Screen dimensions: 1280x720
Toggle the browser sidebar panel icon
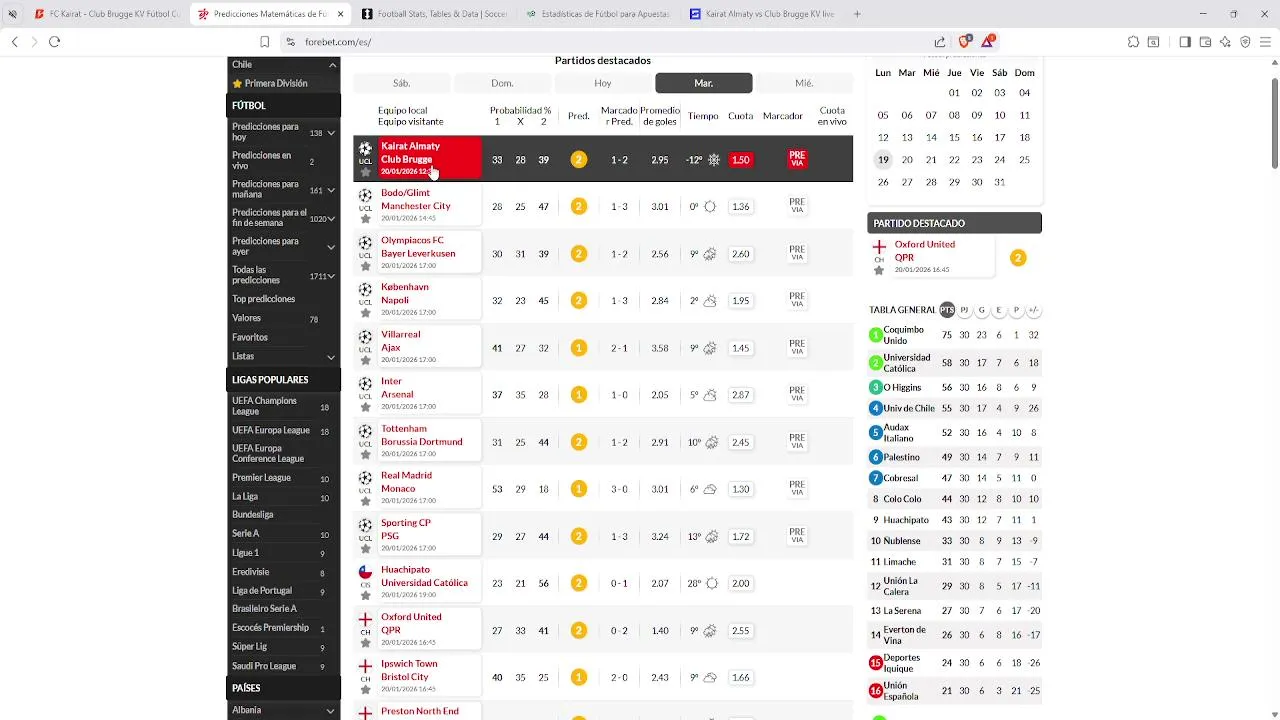1185,42
